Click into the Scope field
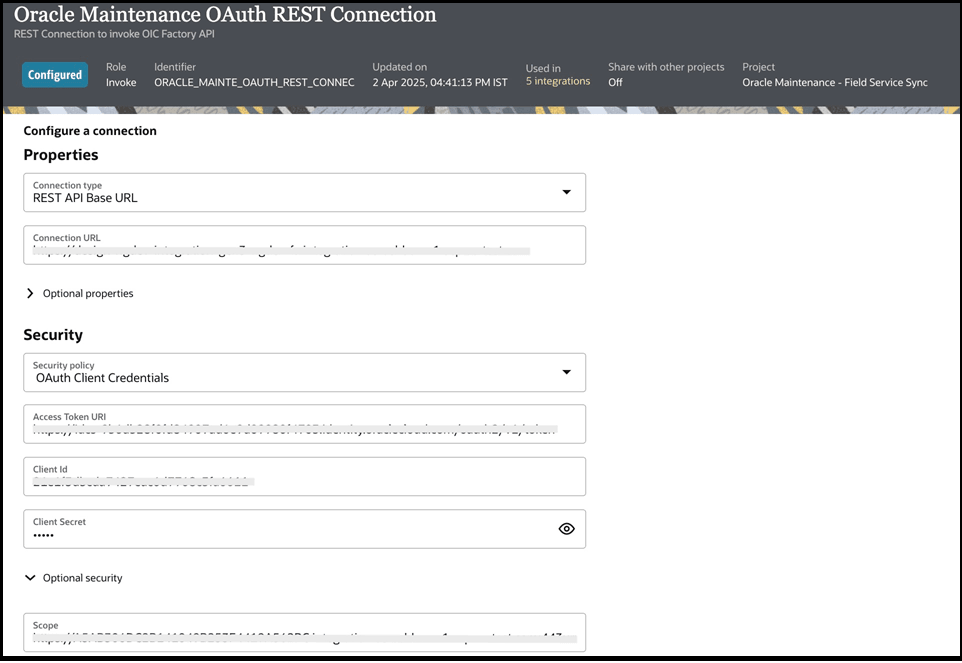The image size is (962, 663). (304, 632)
